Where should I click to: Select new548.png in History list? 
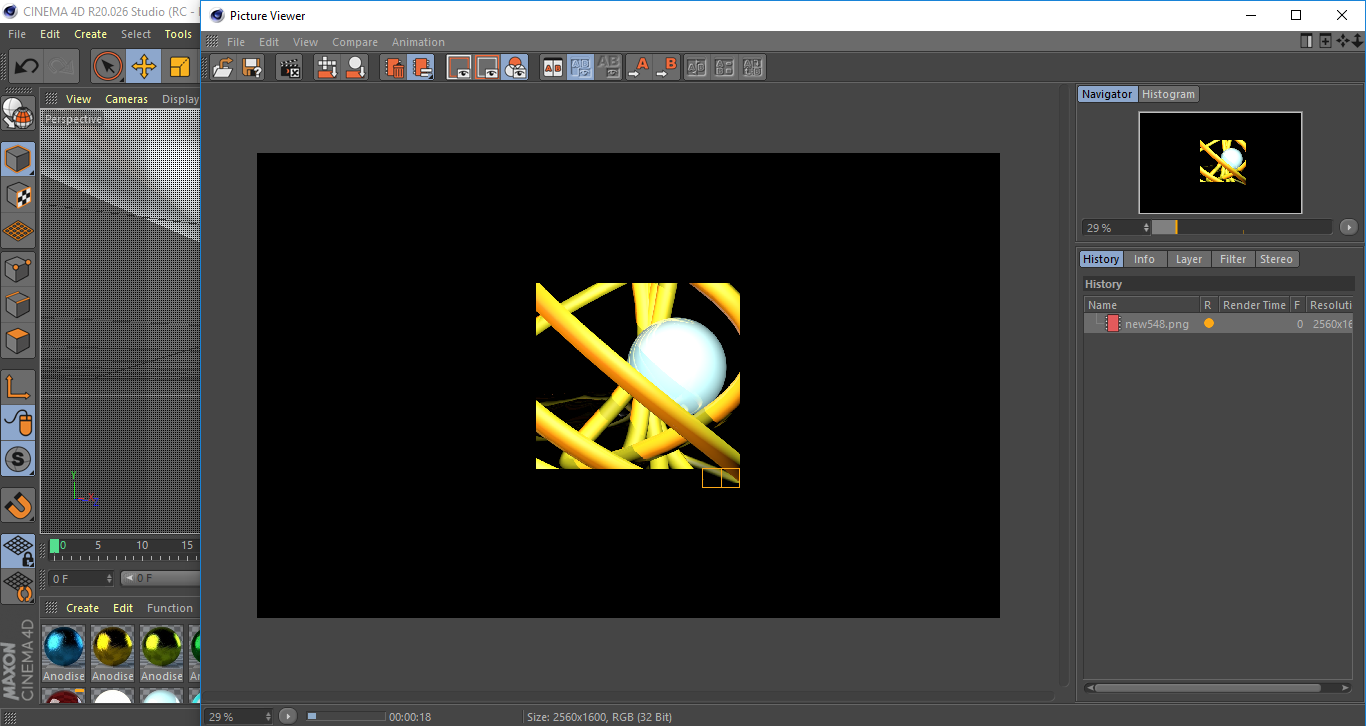[x=1219, y=324]
